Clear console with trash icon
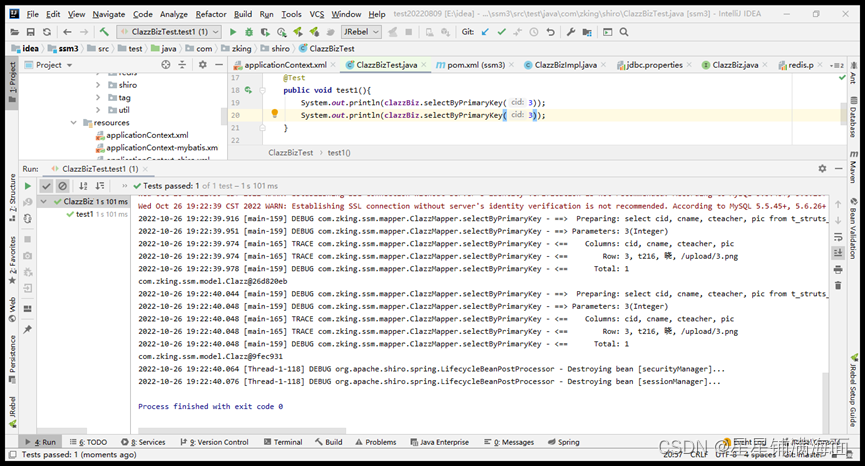Viewport: 865px width, 466px height. (x=838, y=286)
